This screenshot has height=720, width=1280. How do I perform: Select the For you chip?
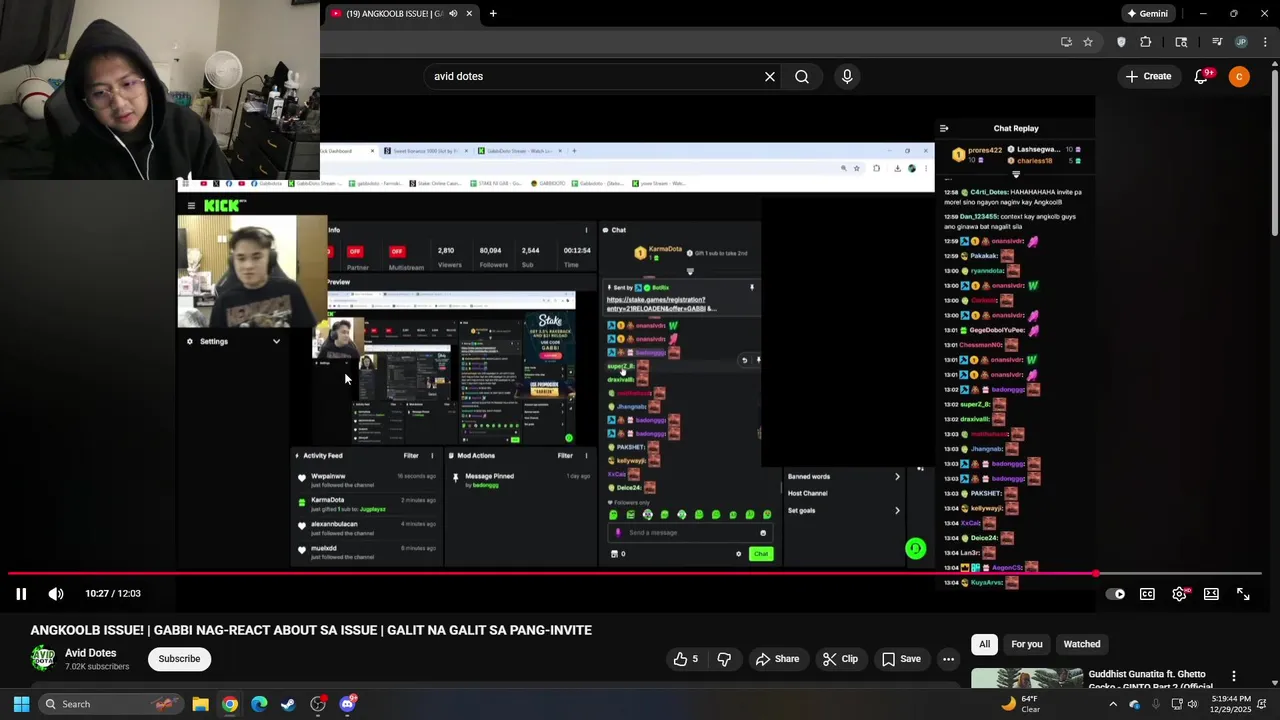point(1026,644)
